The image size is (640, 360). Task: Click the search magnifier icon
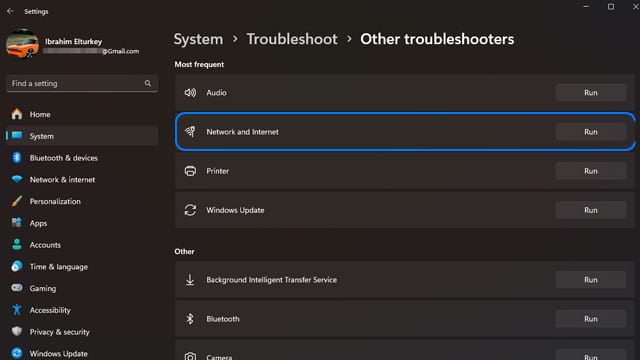click(x=148, y=83)
